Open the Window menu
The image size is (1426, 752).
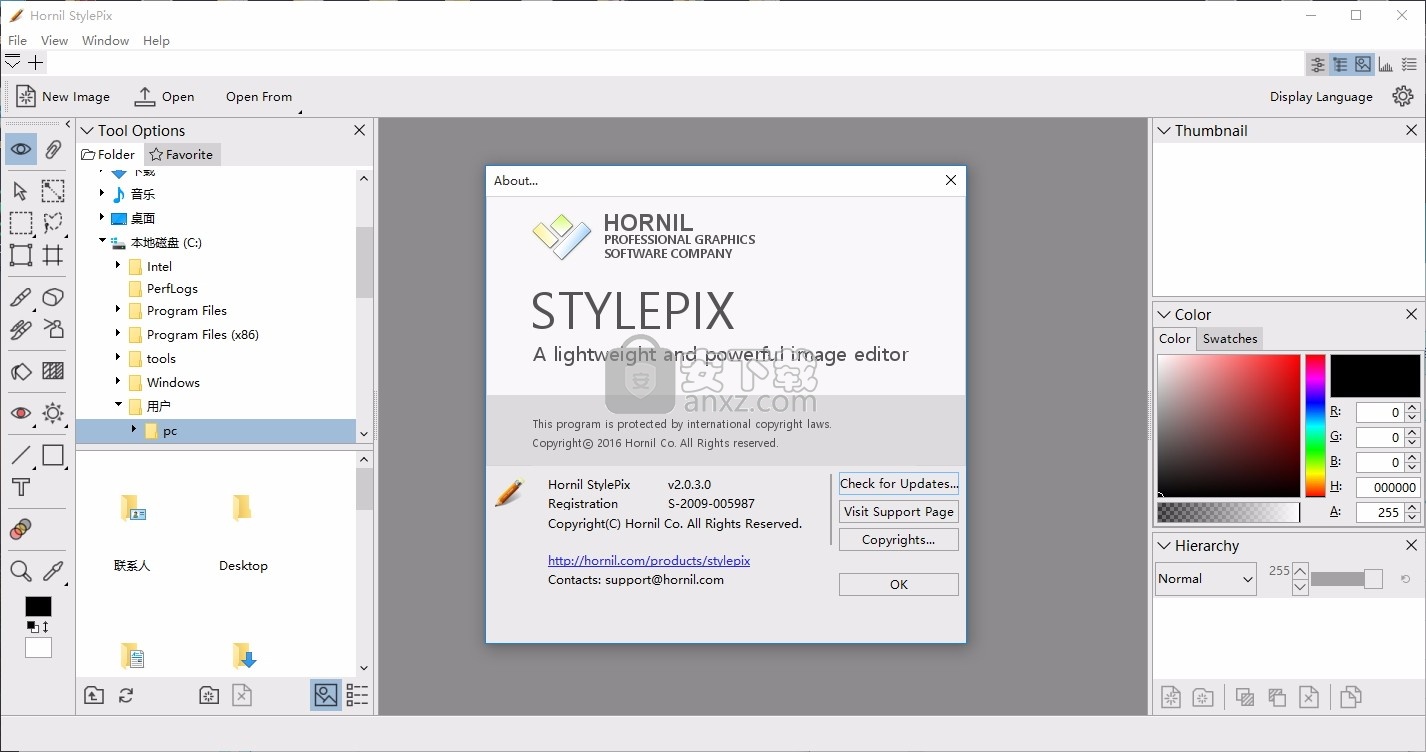tap(105, 41)
